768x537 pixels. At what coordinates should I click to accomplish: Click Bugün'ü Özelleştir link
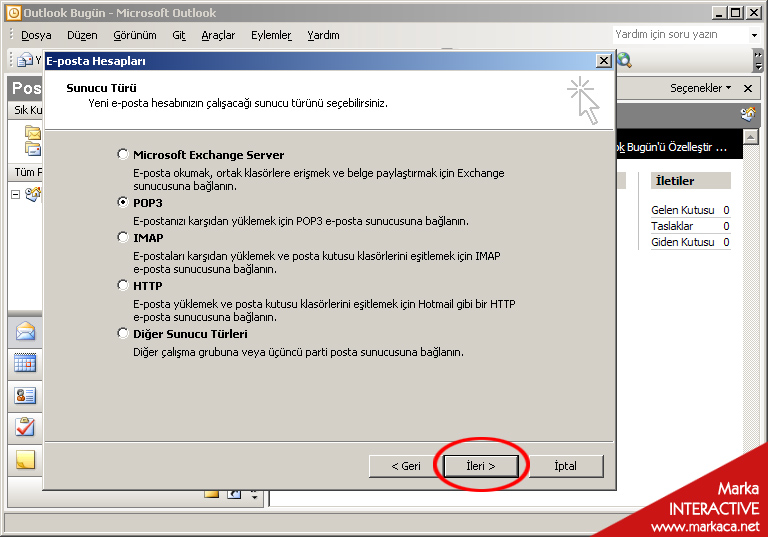pyautogui.click(x=672, y=147)
